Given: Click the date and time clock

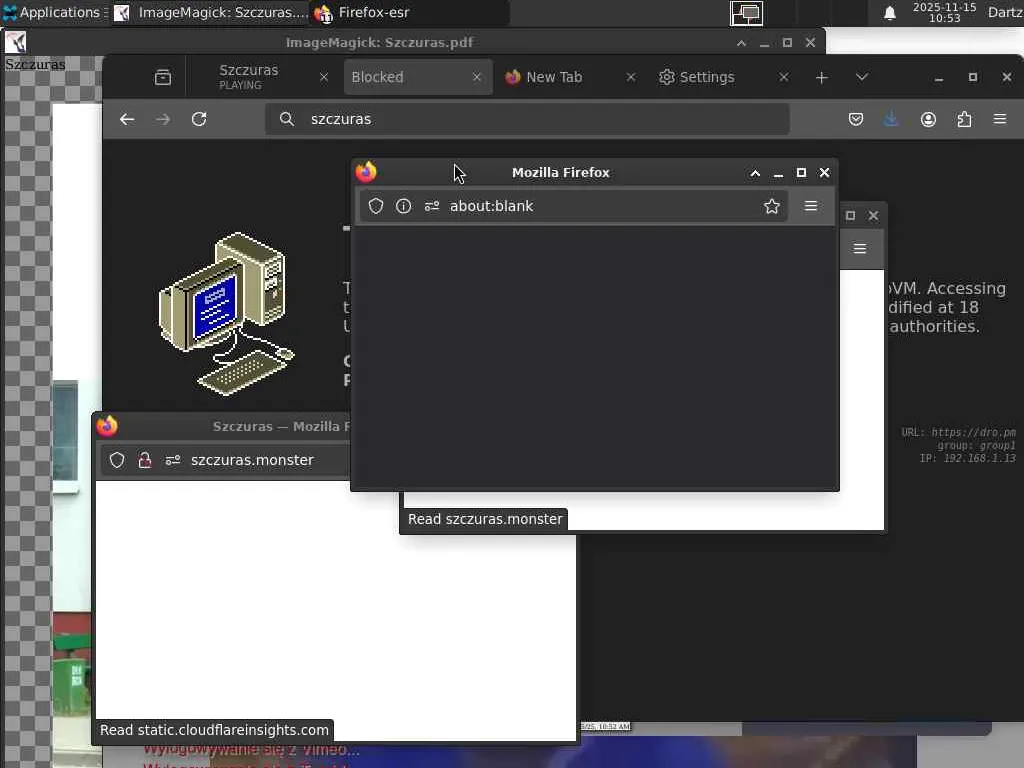Looking at the screenshot, I should point(944,12).
